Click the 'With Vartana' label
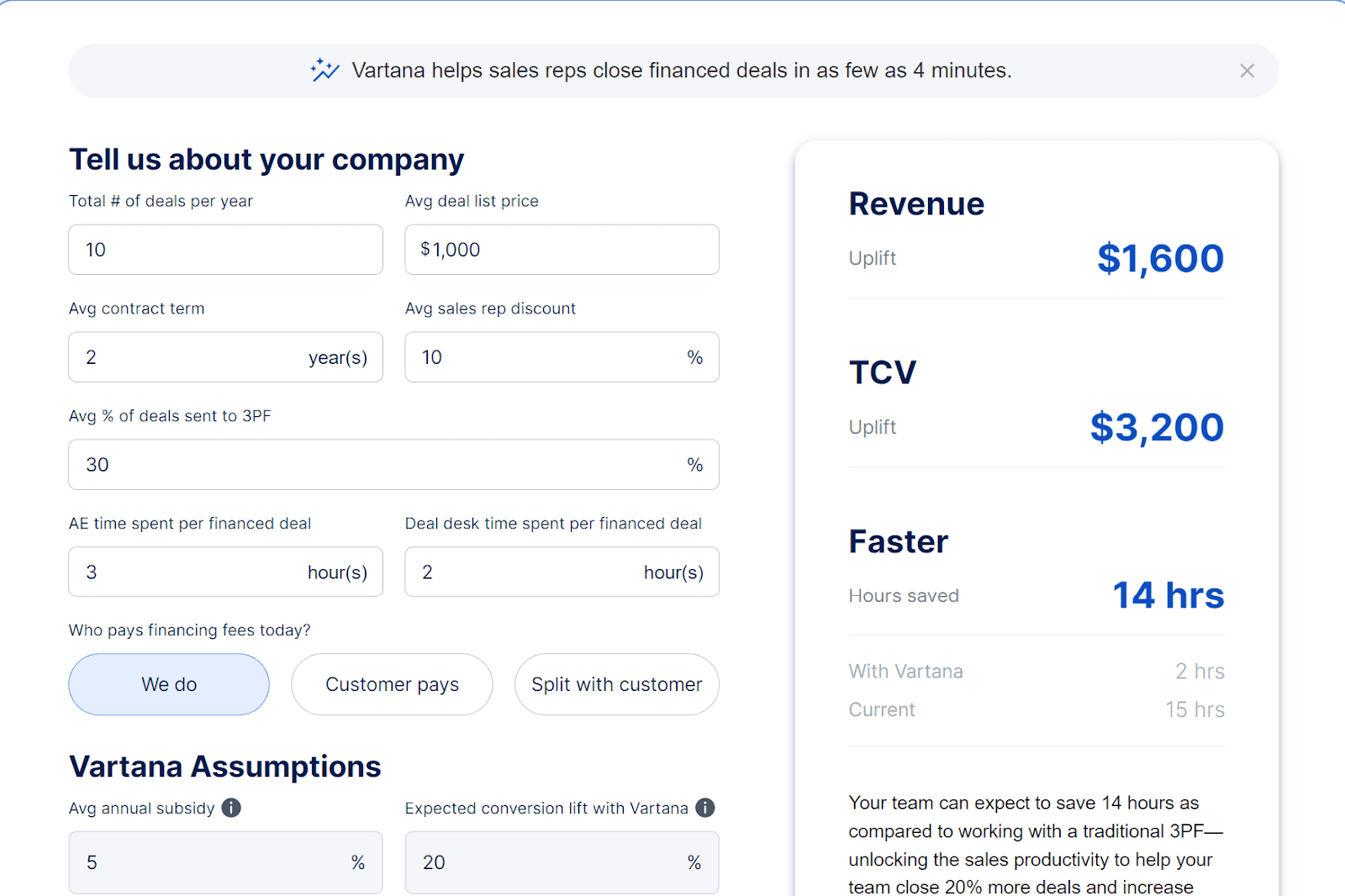 905,672
